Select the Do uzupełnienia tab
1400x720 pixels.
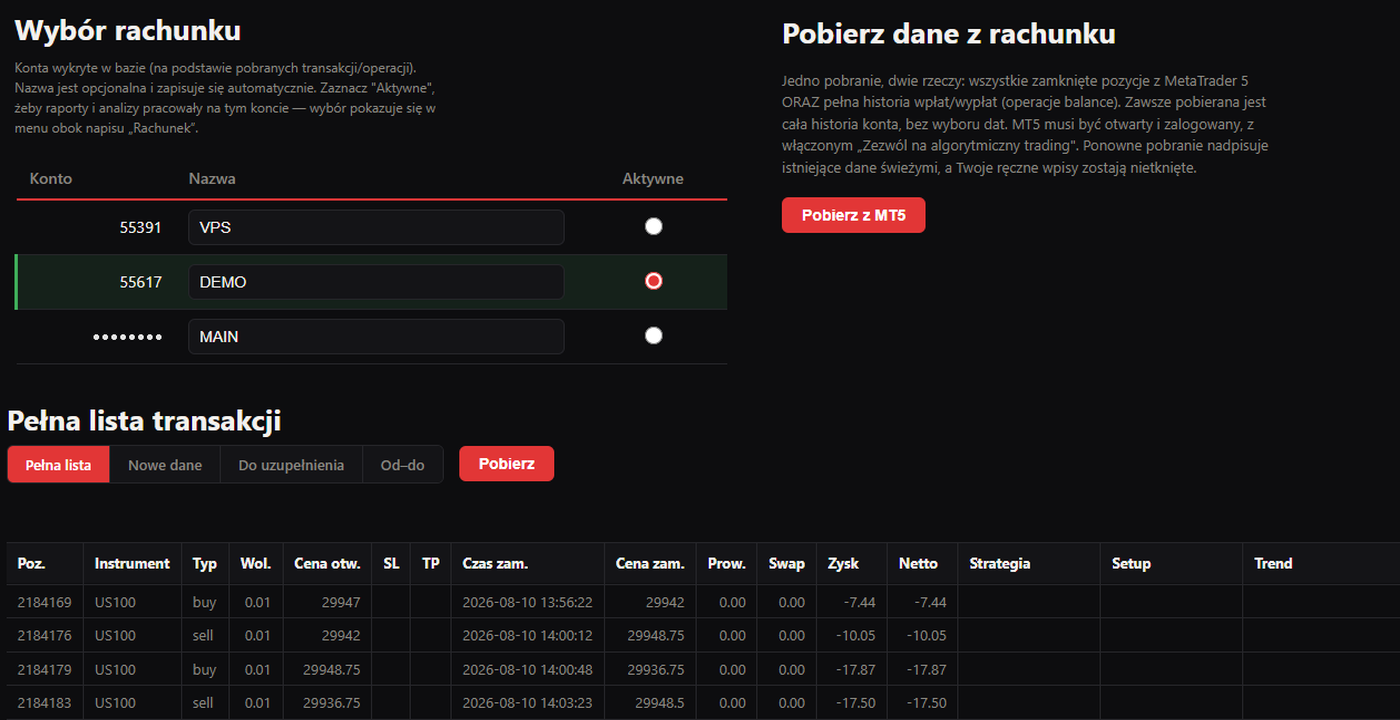(291, 465)
